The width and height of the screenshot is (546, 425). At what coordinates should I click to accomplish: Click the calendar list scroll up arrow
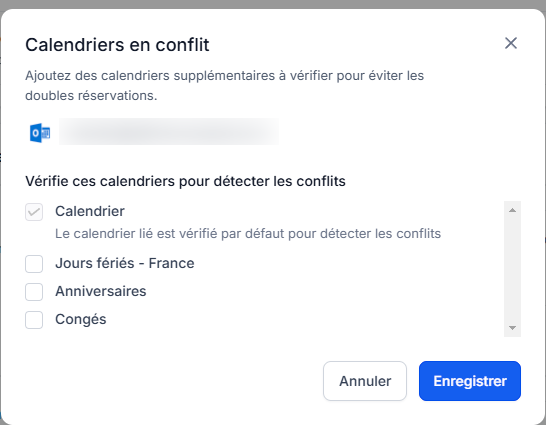point(512,210)
